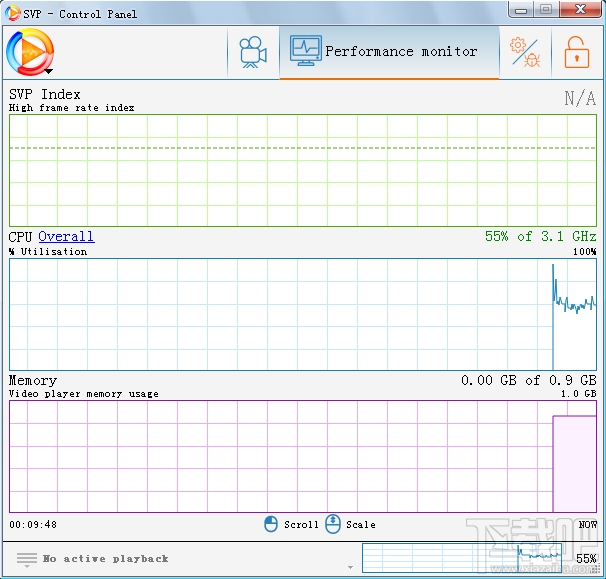Minimize the SVP Control Panel window
This screenshot has width=606, height=579.
point(521,10)
